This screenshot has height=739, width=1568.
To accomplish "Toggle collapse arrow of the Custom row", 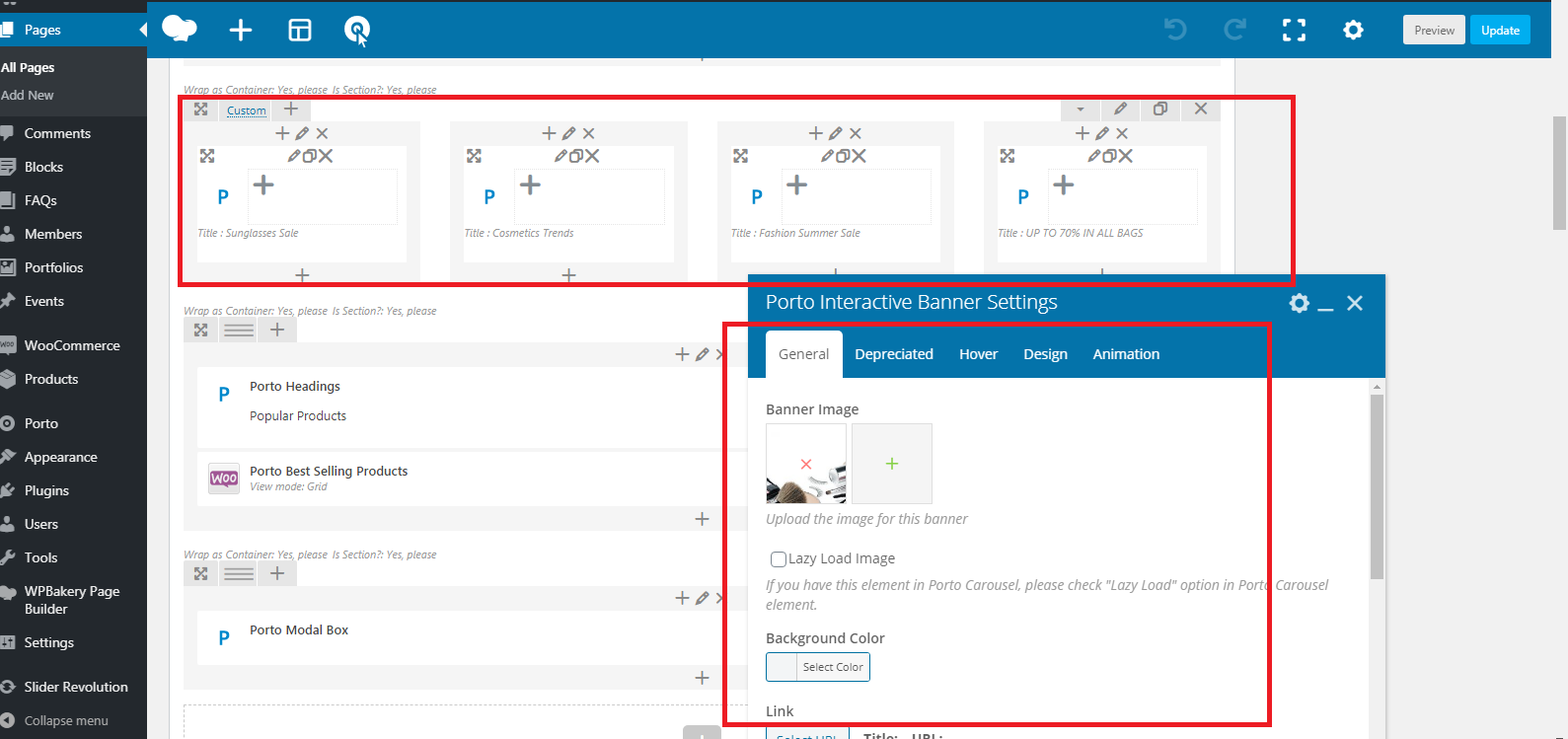I will pos(1081,110).
